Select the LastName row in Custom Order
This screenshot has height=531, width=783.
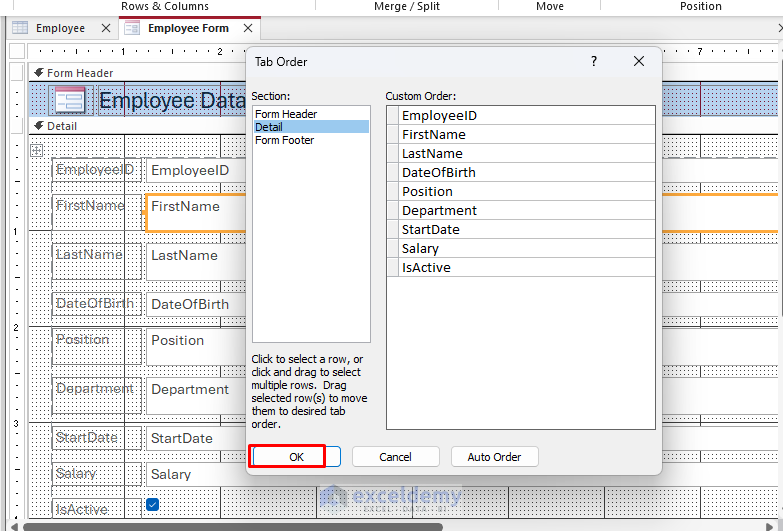point(521,153)
